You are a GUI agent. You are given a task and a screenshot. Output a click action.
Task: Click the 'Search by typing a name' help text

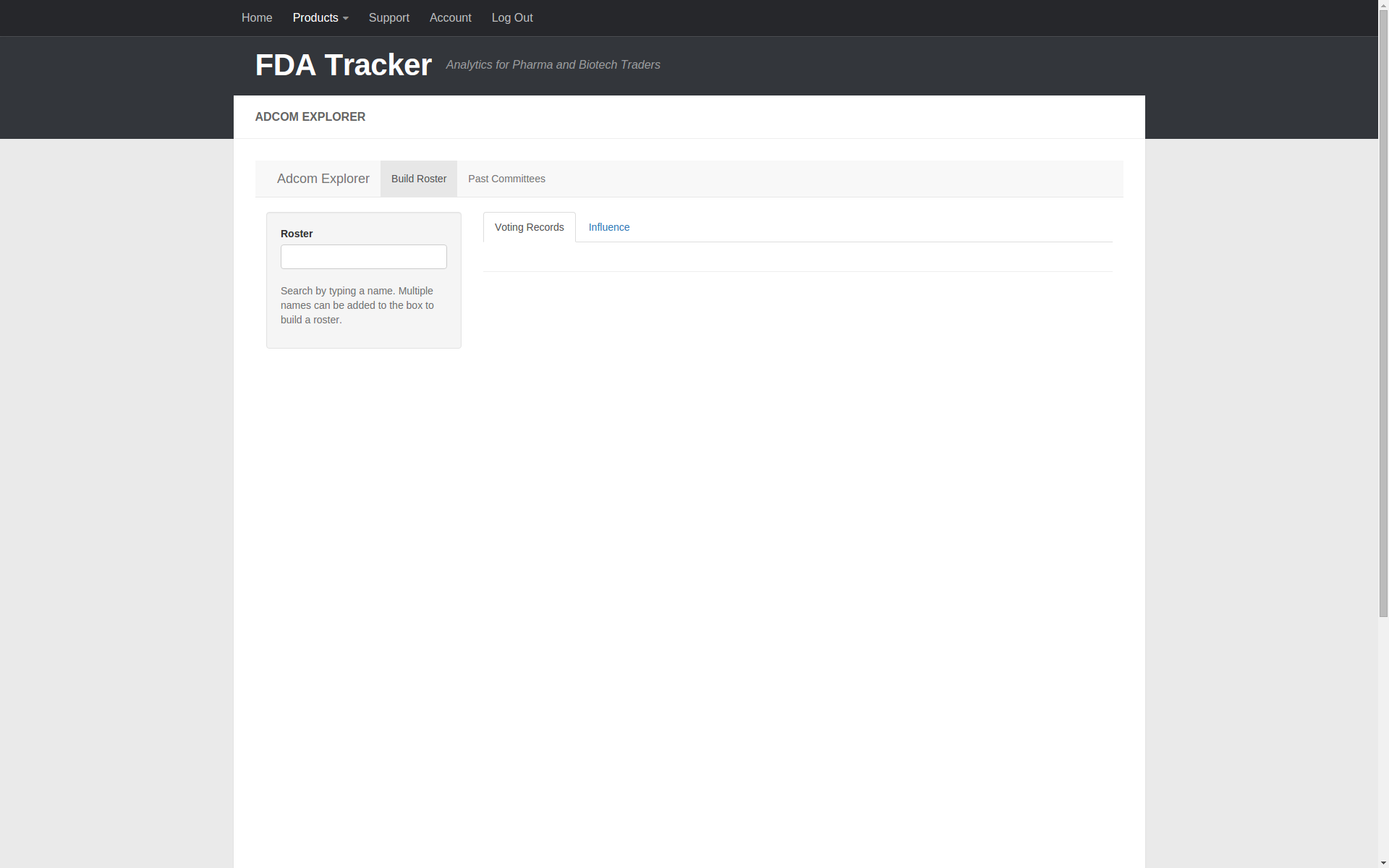click(x=357, y=305)
